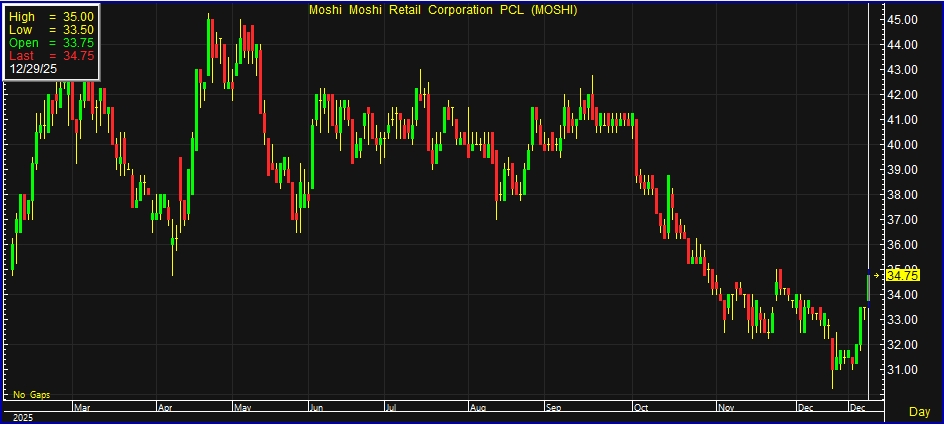This screenshot has height=425, width=944.
Task: Click the 37.00 price axis label
Action: (902, 220)
